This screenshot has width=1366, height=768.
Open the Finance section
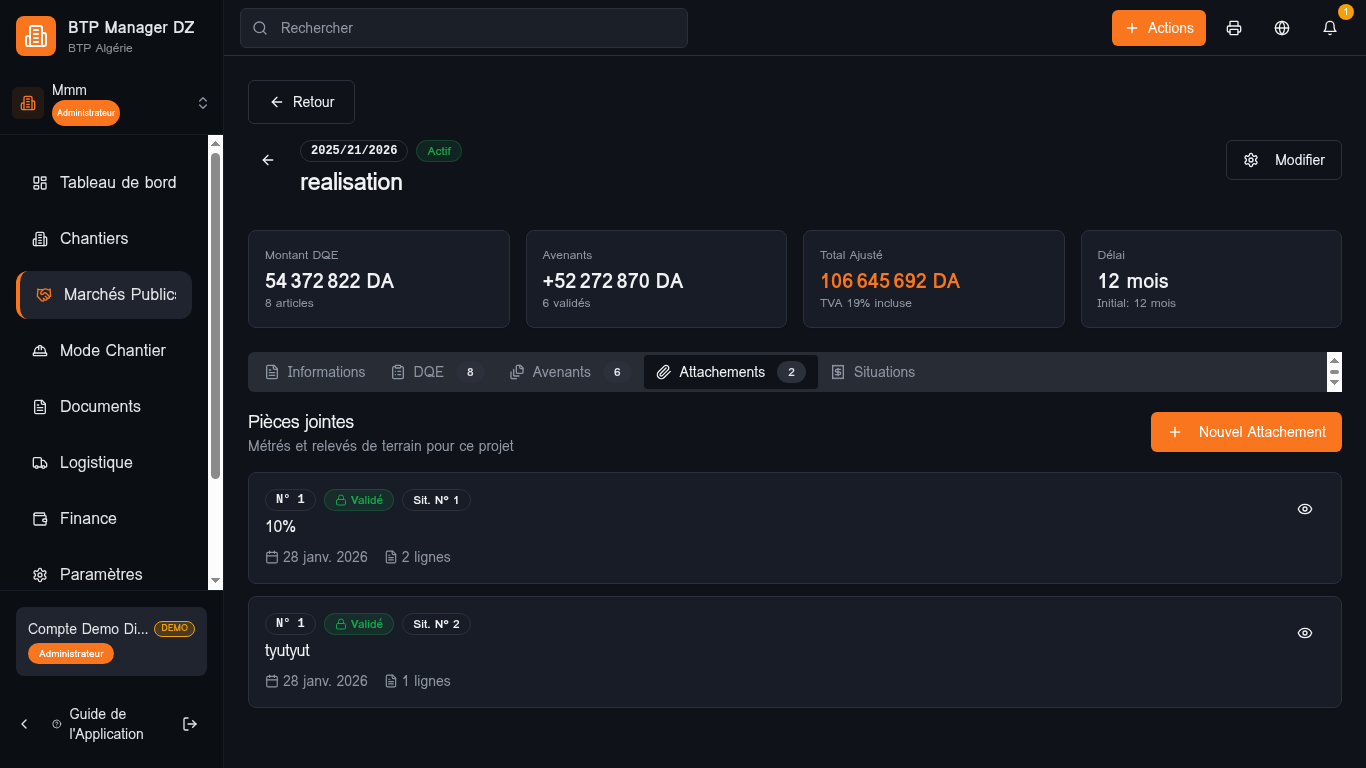[90, 518]
